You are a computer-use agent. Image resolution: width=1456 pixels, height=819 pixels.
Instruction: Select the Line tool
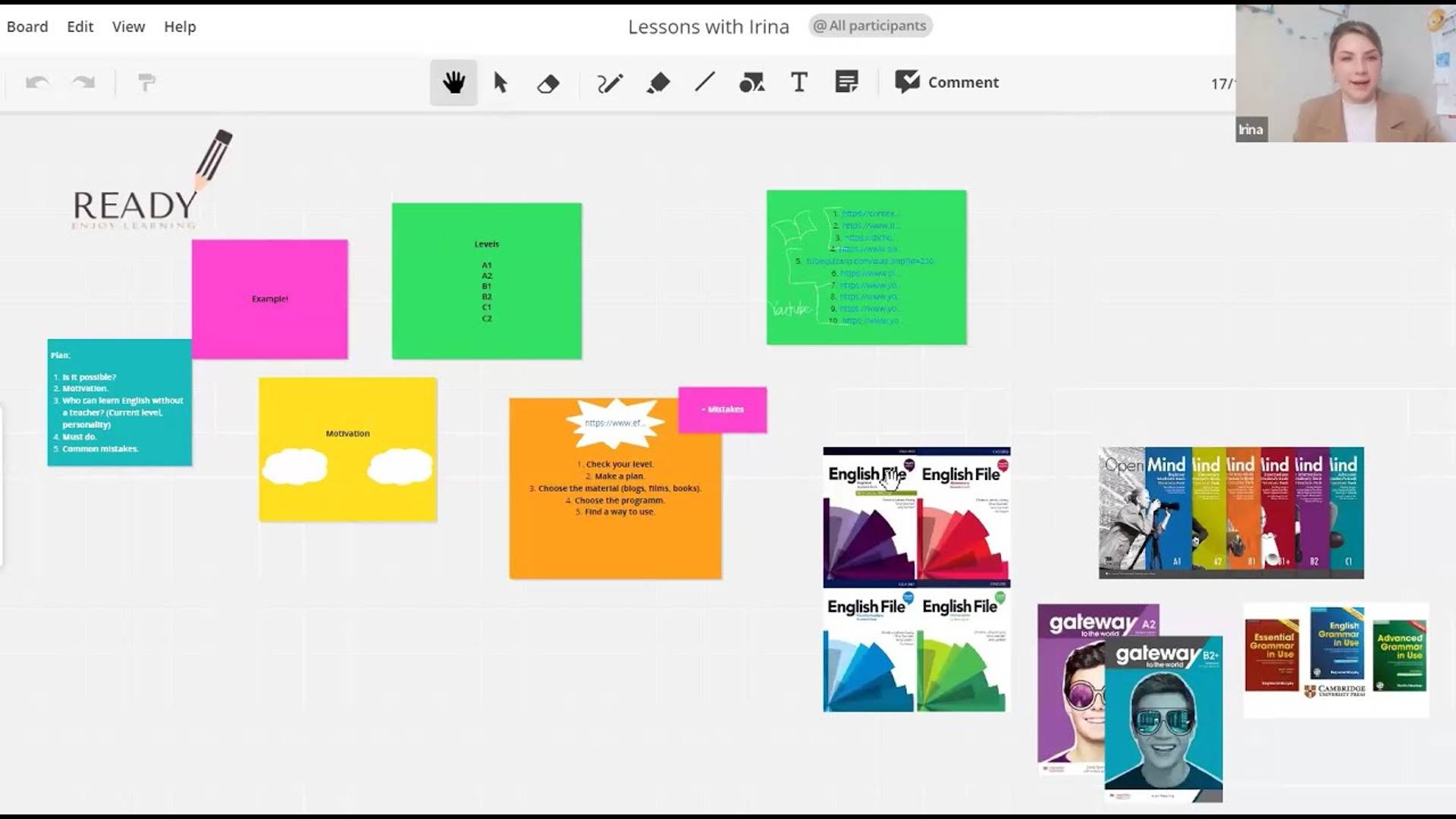pos(704,82)
